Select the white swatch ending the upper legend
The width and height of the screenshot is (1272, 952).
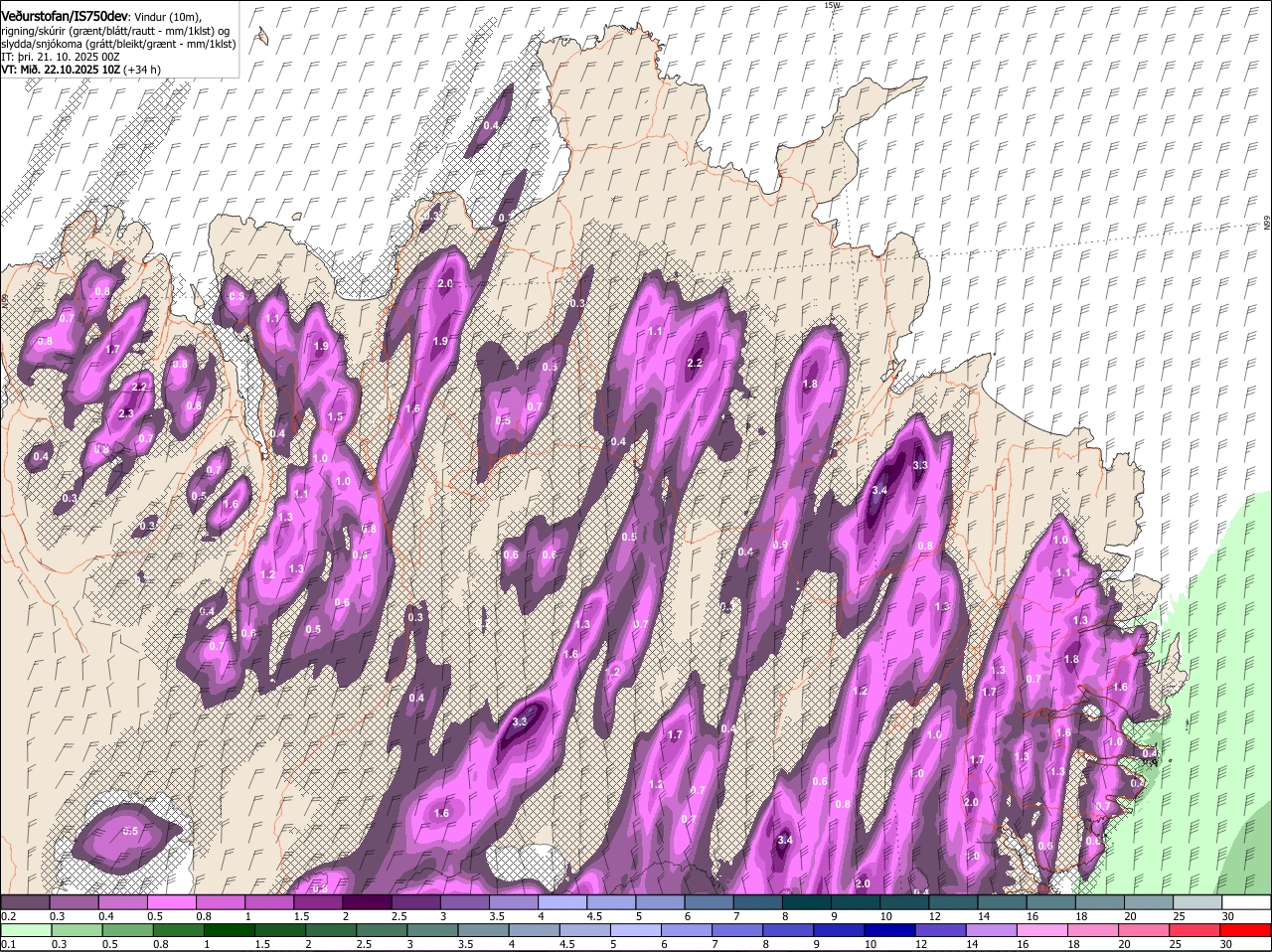click(1246, 902)
